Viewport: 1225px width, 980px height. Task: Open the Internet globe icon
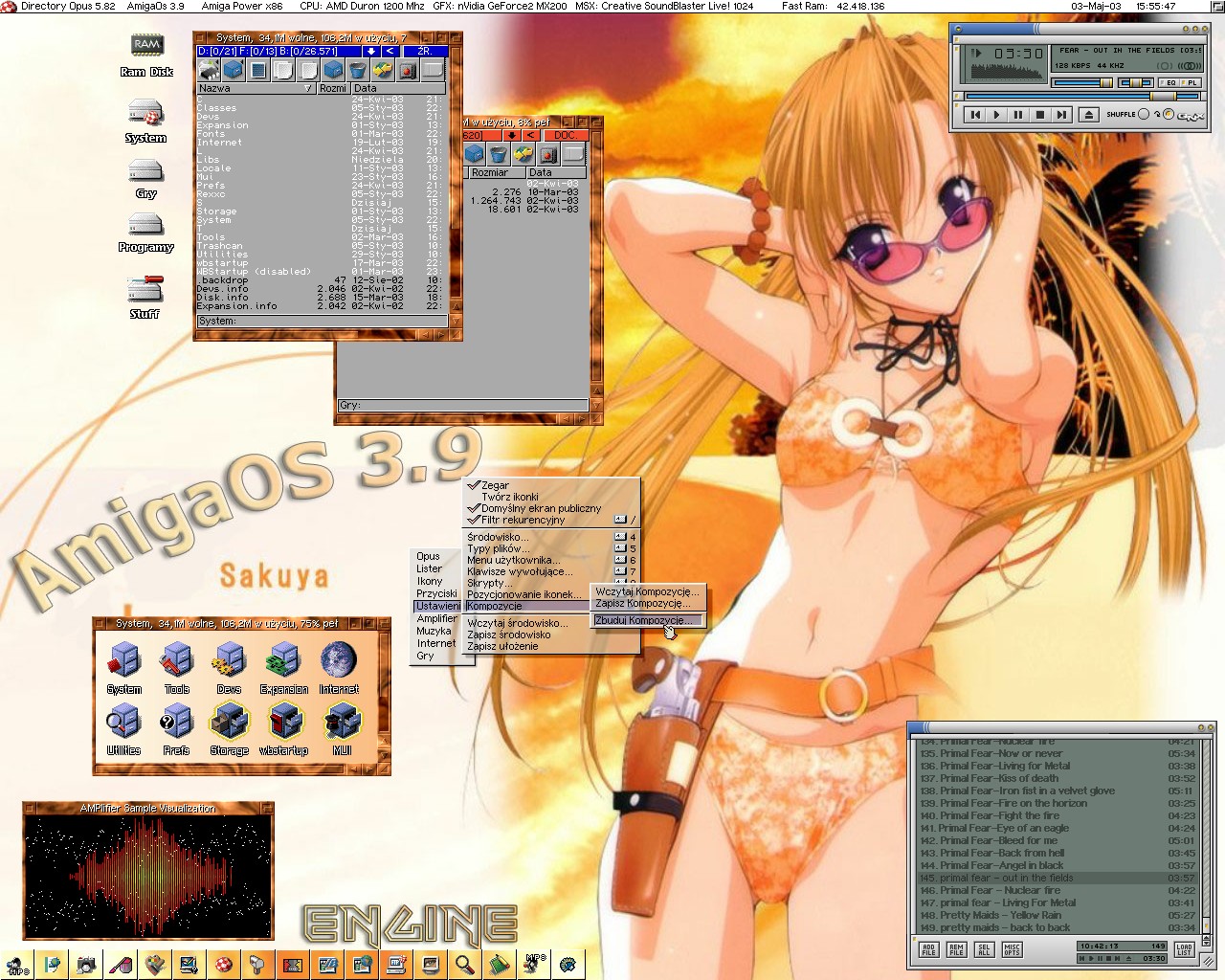[x=339, y=667]
